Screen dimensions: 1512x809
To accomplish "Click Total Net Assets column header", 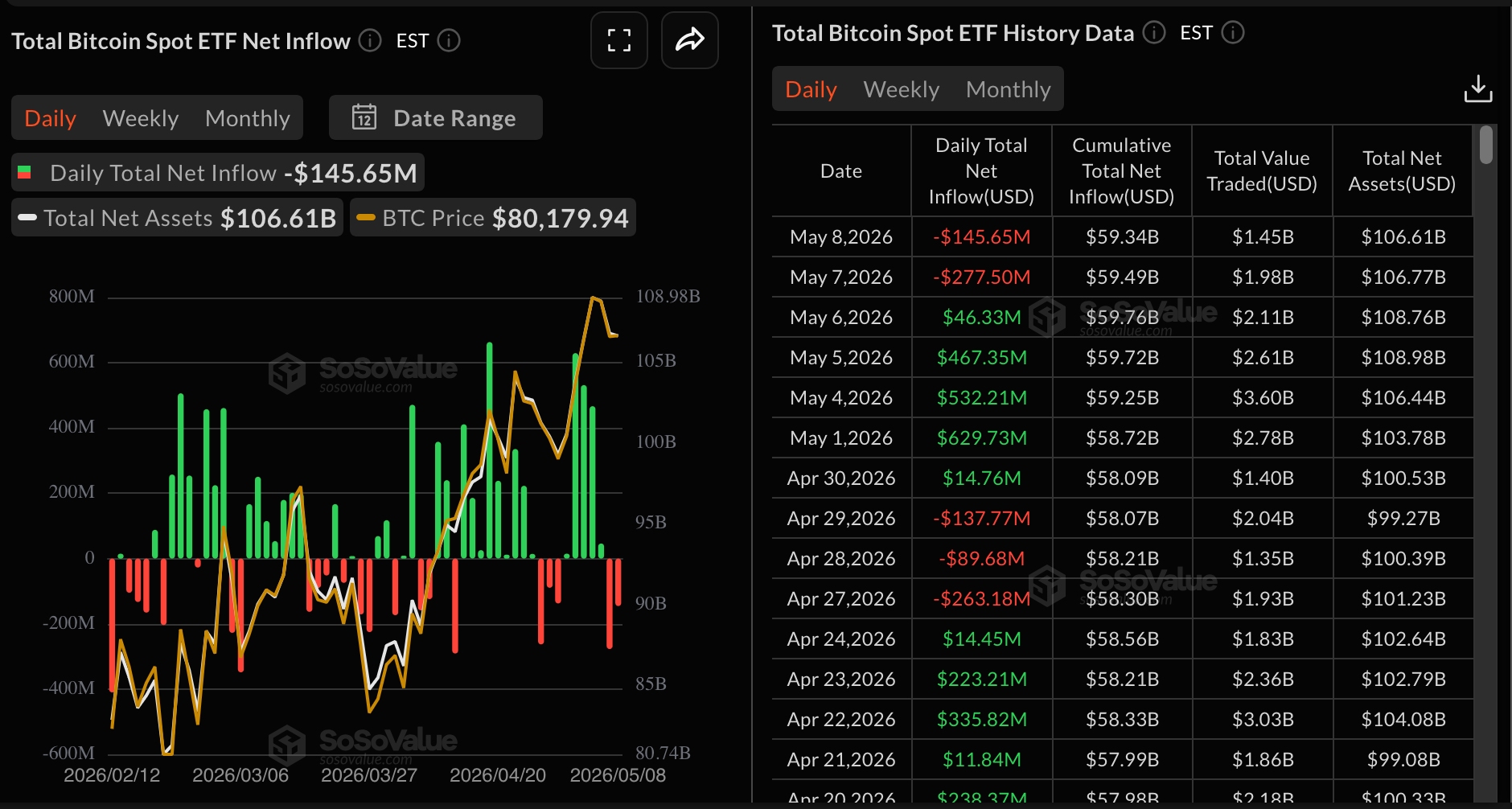I will coord(1402,170).
